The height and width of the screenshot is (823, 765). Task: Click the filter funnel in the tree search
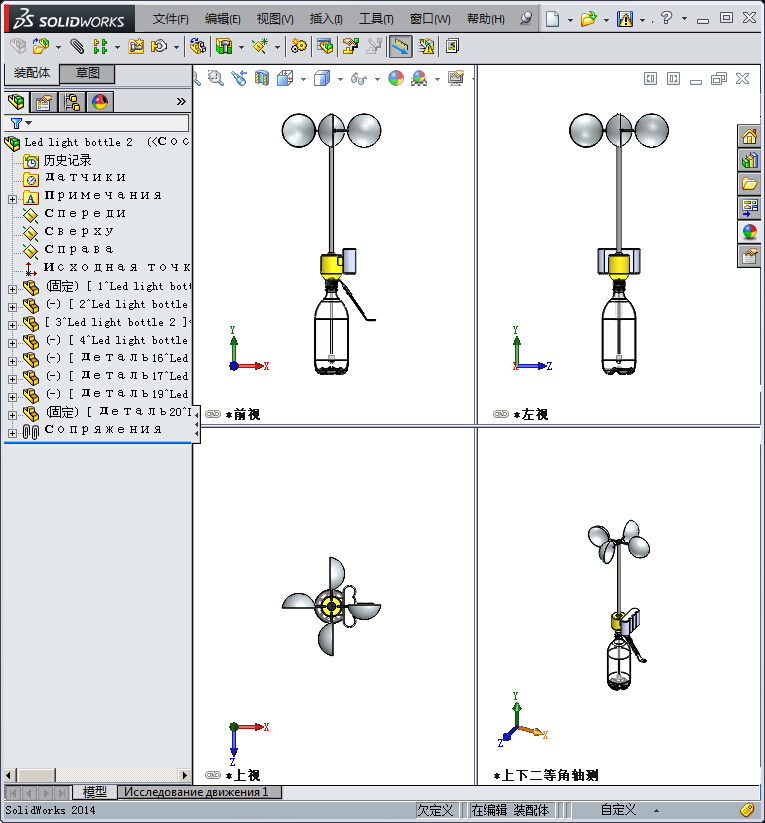(16, 123)
